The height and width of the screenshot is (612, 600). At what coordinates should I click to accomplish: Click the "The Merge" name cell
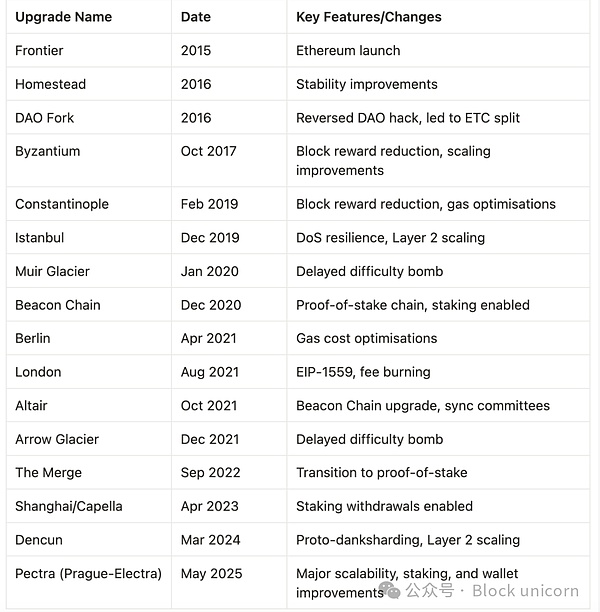pyautogui.click(x=49, y=472)
